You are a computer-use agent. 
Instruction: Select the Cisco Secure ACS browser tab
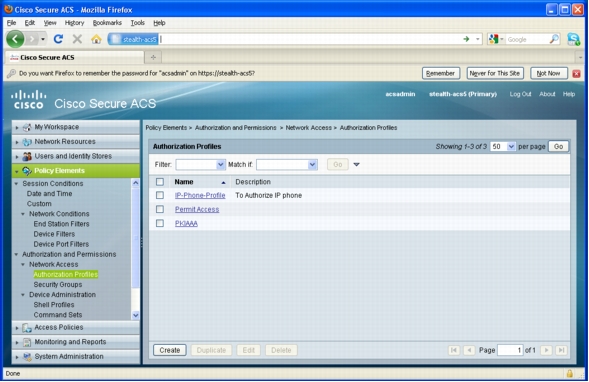74,57
